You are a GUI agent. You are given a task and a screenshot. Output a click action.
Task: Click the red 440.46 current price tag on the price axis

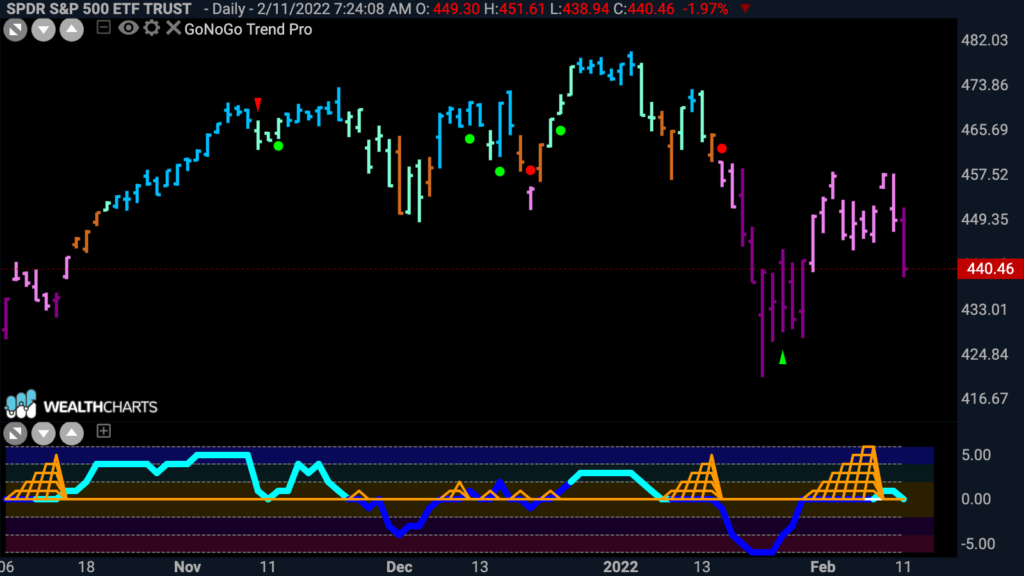click(990, 268)
